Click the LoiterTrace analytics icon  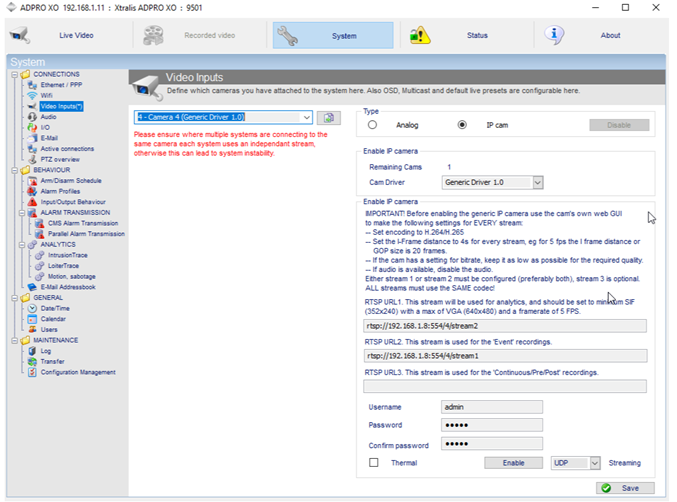(x=39, y=266)
